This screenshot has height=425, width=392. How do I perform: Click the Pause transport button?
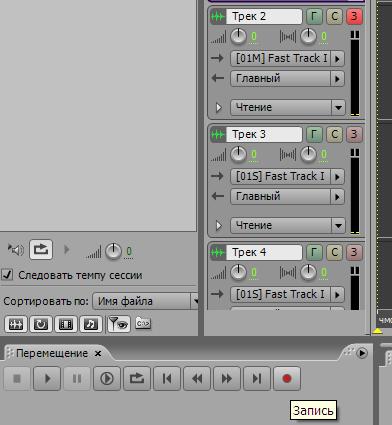tap(77, 379)
